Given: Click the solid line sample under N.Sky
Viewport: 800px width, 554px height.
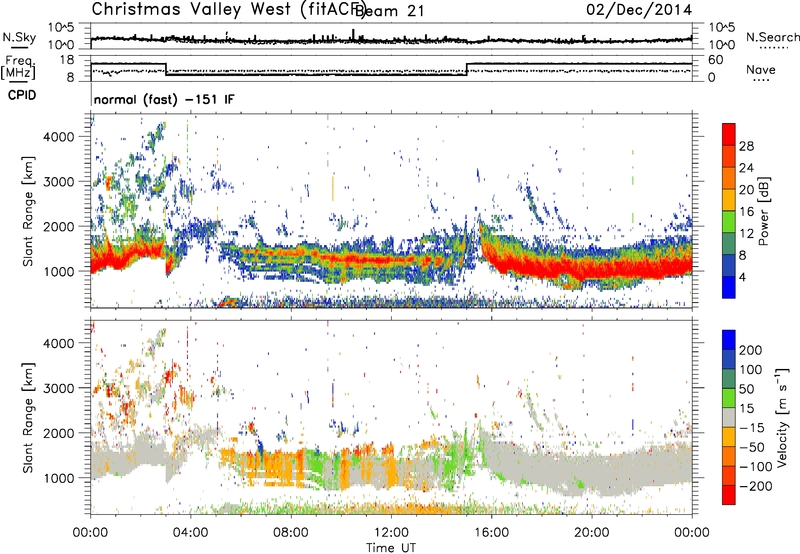Looking at the screenshot, I should [x=19, y=47].
